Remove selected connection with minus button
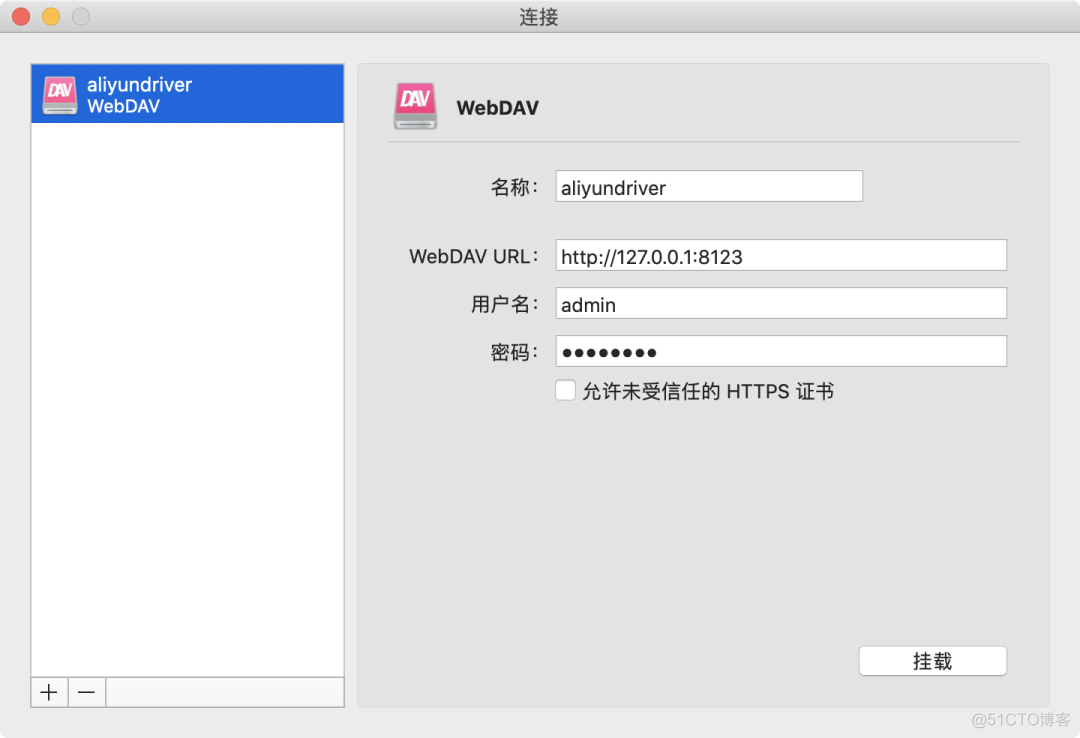This screenshot has width=1080, height=738. [x=87, y=692]
